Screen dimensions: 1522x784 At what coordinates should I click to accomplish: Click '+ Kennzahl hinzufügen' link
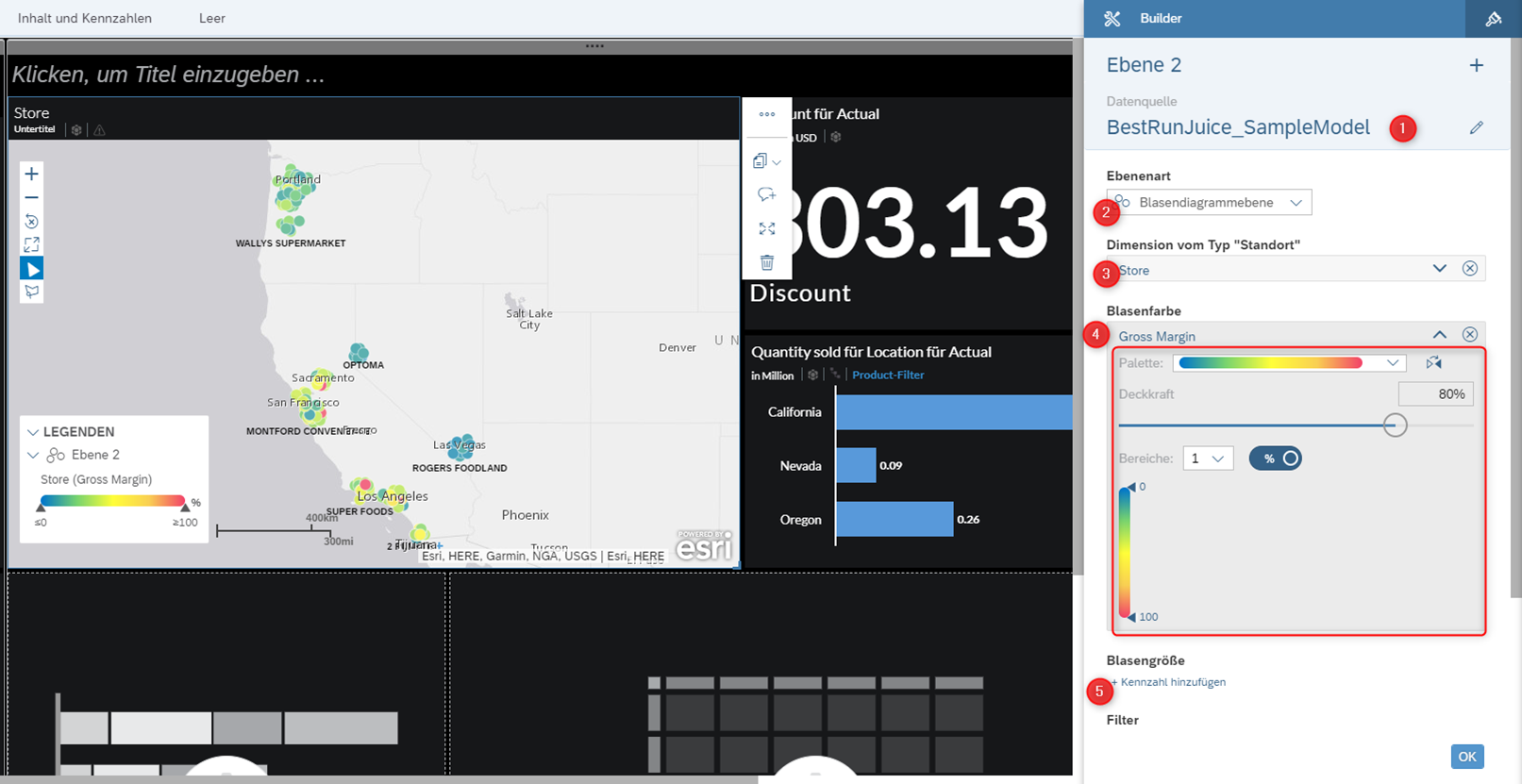click(x=1169, y=682)
